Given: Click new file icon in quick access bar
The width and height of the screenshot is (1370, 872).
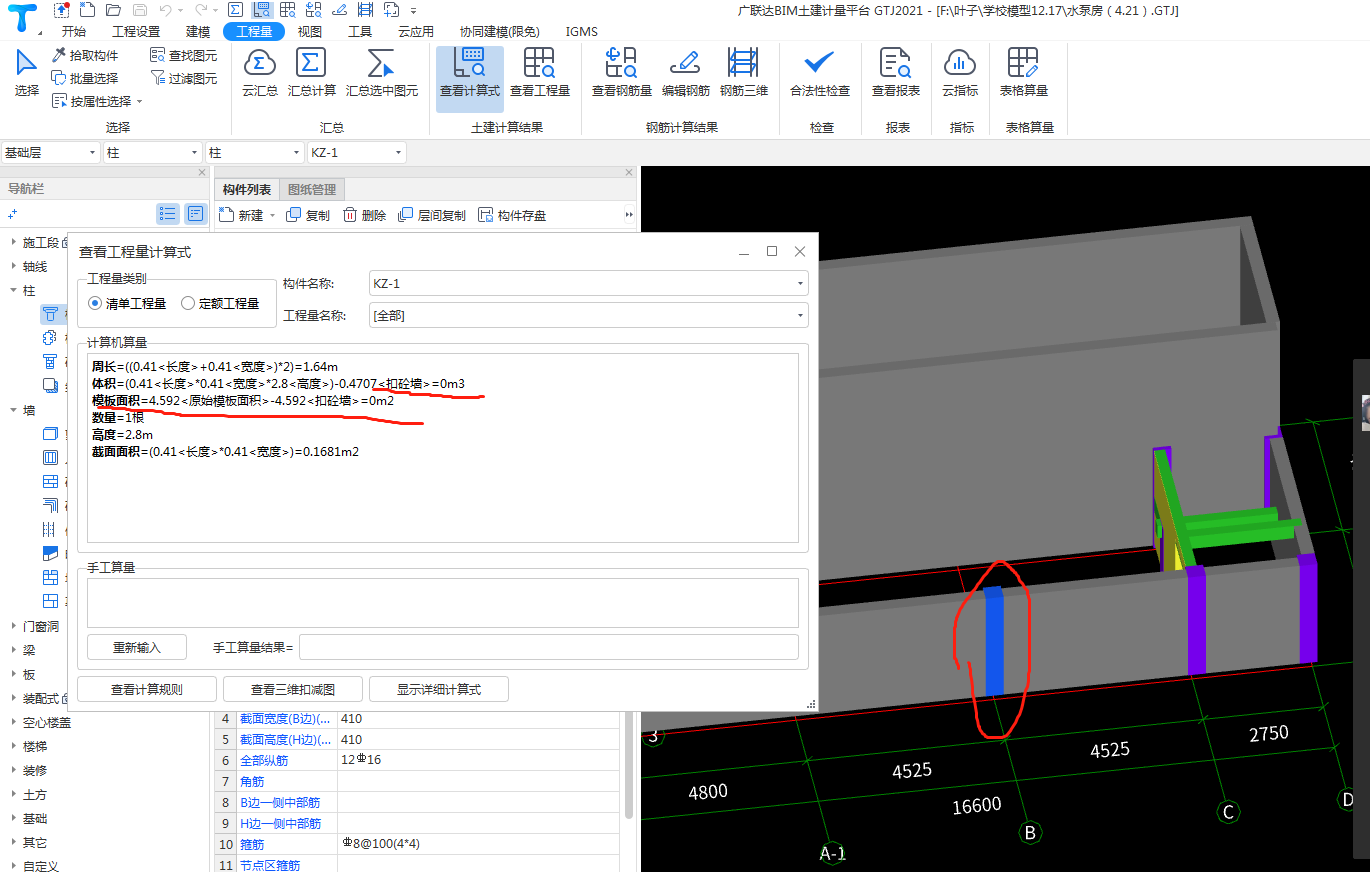Looking at the screenshot, I should pyautogui.click(x=88, y=10).
